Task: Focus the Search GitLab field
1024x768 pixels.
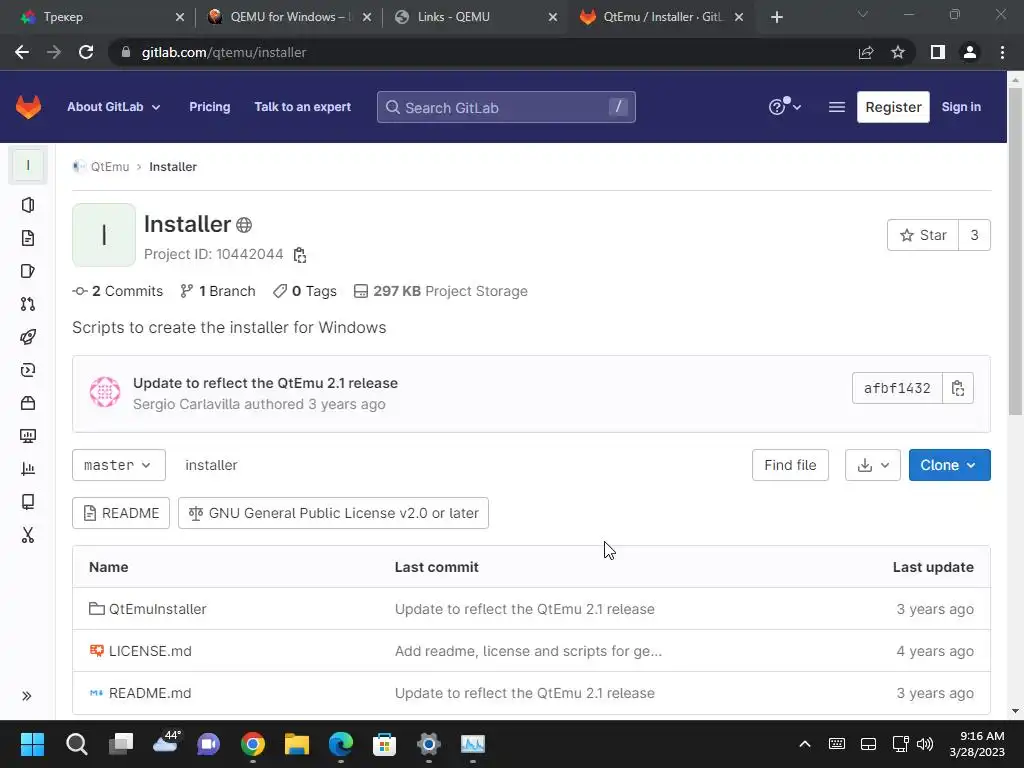Action: click(506, 107)
